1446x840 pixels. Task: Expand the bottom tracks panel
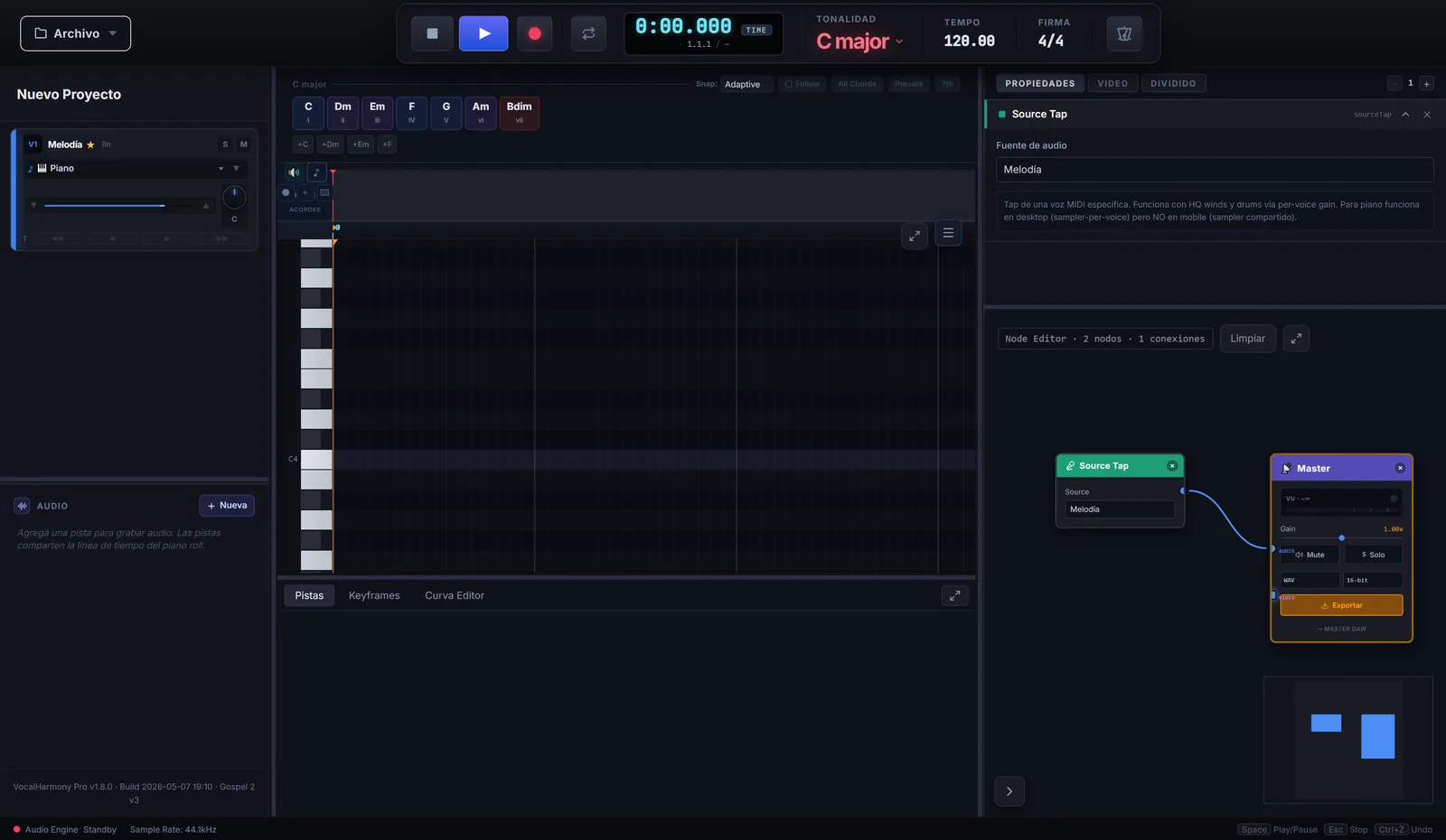(x=954, y=595)
